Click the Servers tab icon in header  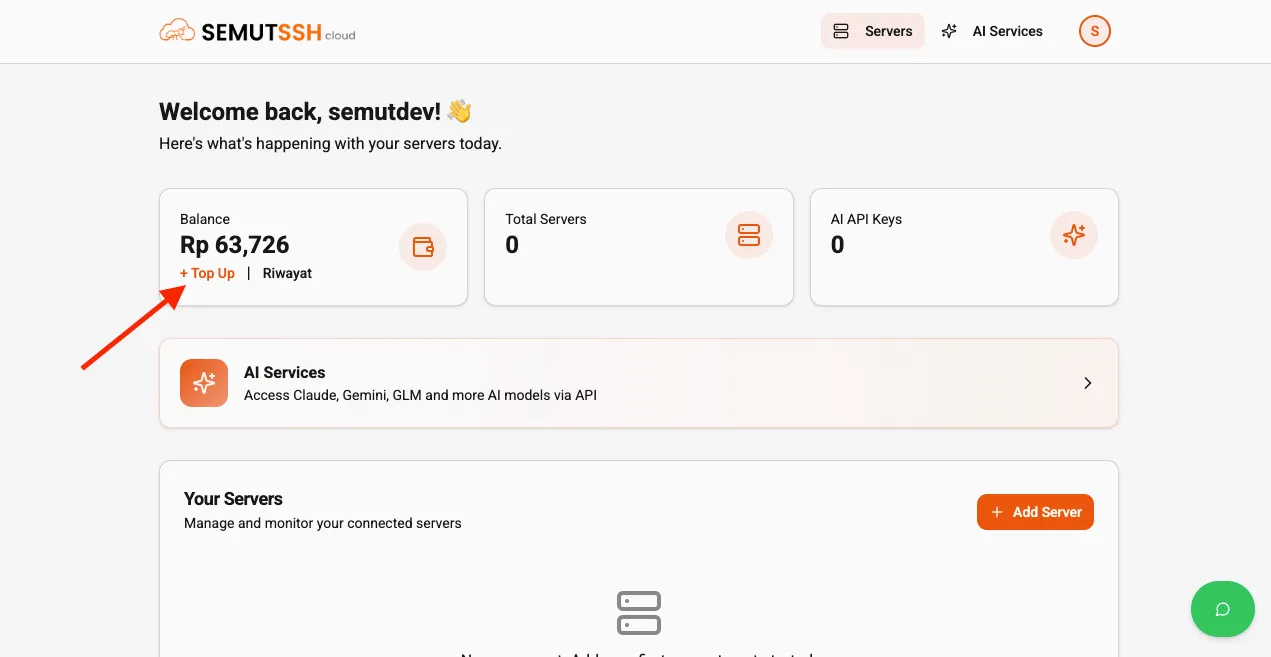click(x=841, y=31)
